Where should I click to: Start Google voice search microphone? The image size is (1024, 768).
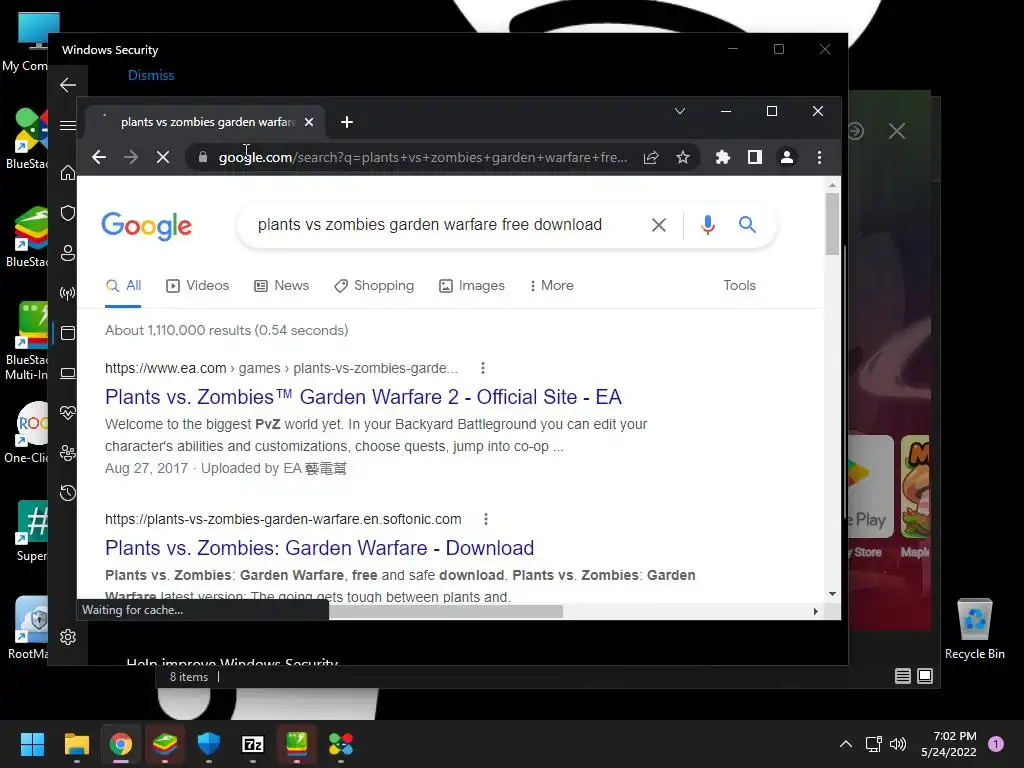(x=707, y=225)
